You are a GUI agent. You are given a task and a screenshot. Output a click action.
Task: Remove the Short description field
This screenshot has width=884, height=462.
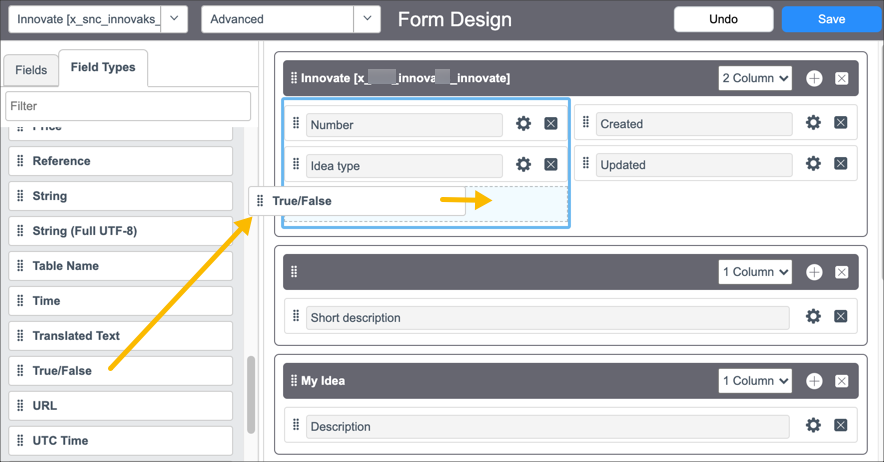(841, 316)
